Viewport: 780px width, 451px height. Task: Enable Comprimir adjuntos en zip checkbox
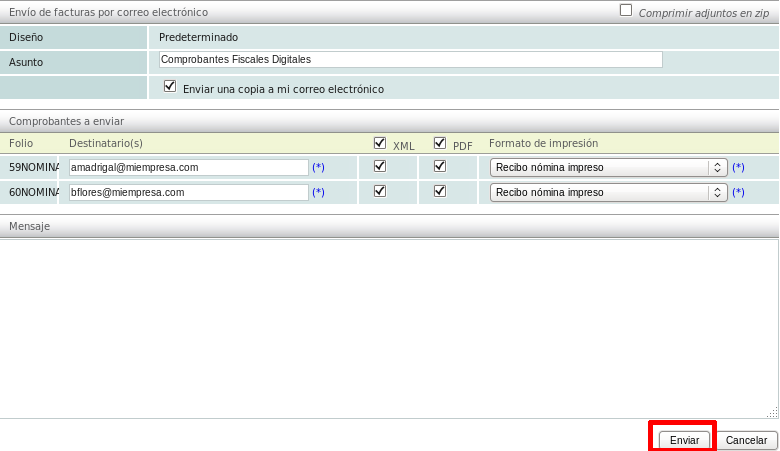click(x=626, y=10)
